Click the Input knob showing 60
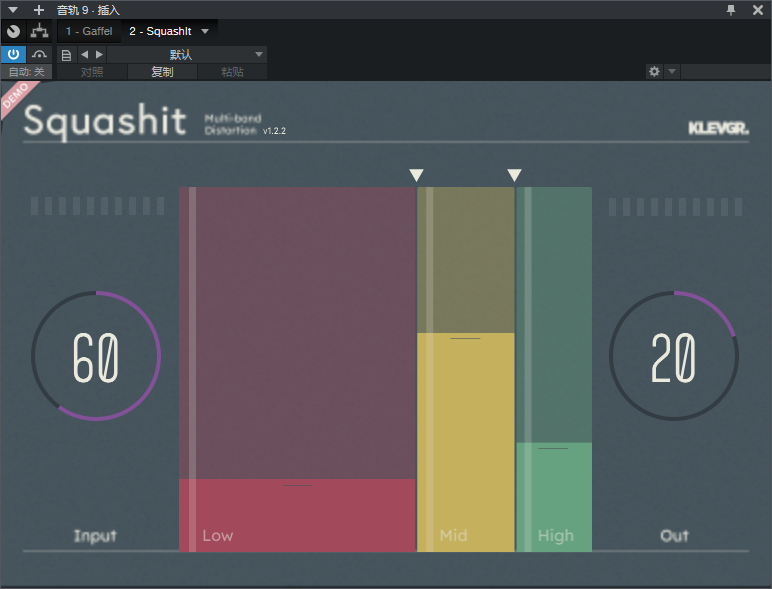 click(96, 356)
